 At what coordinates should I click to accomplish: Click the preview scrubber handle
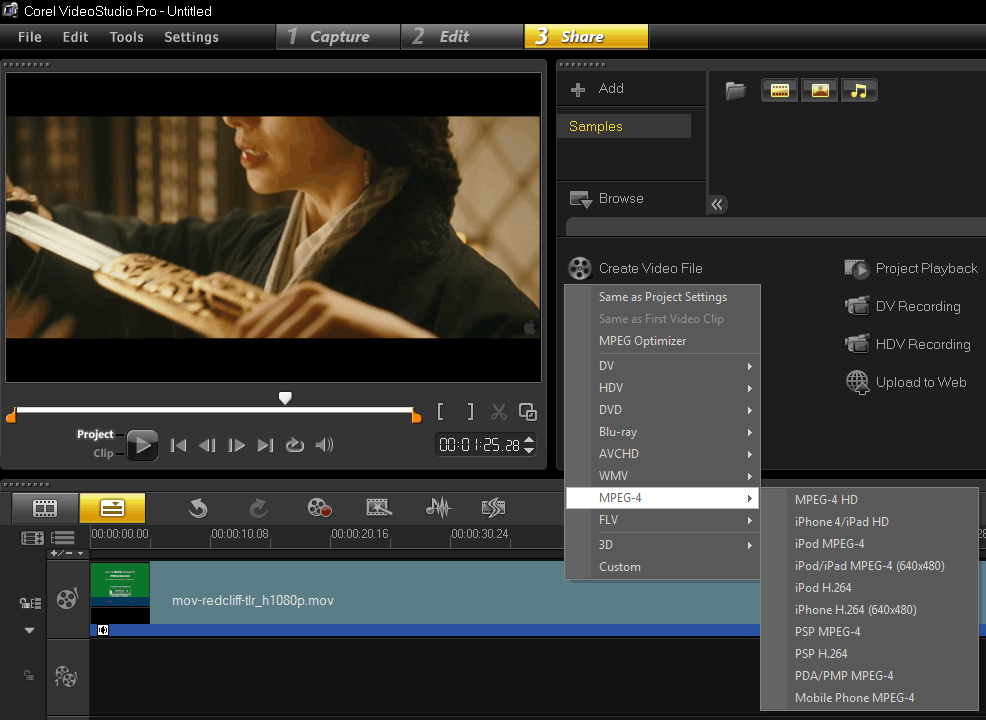(x=285, y=398)
